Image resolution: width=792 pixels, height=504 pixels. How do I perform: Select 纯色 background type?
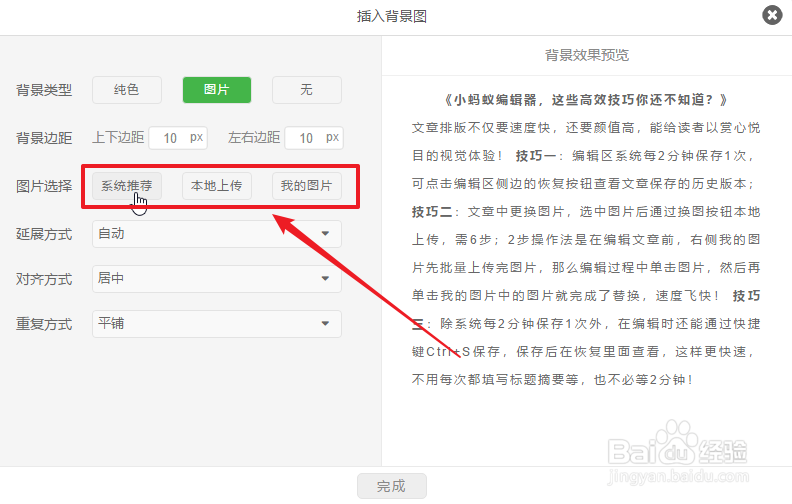[x=127, y=90]
